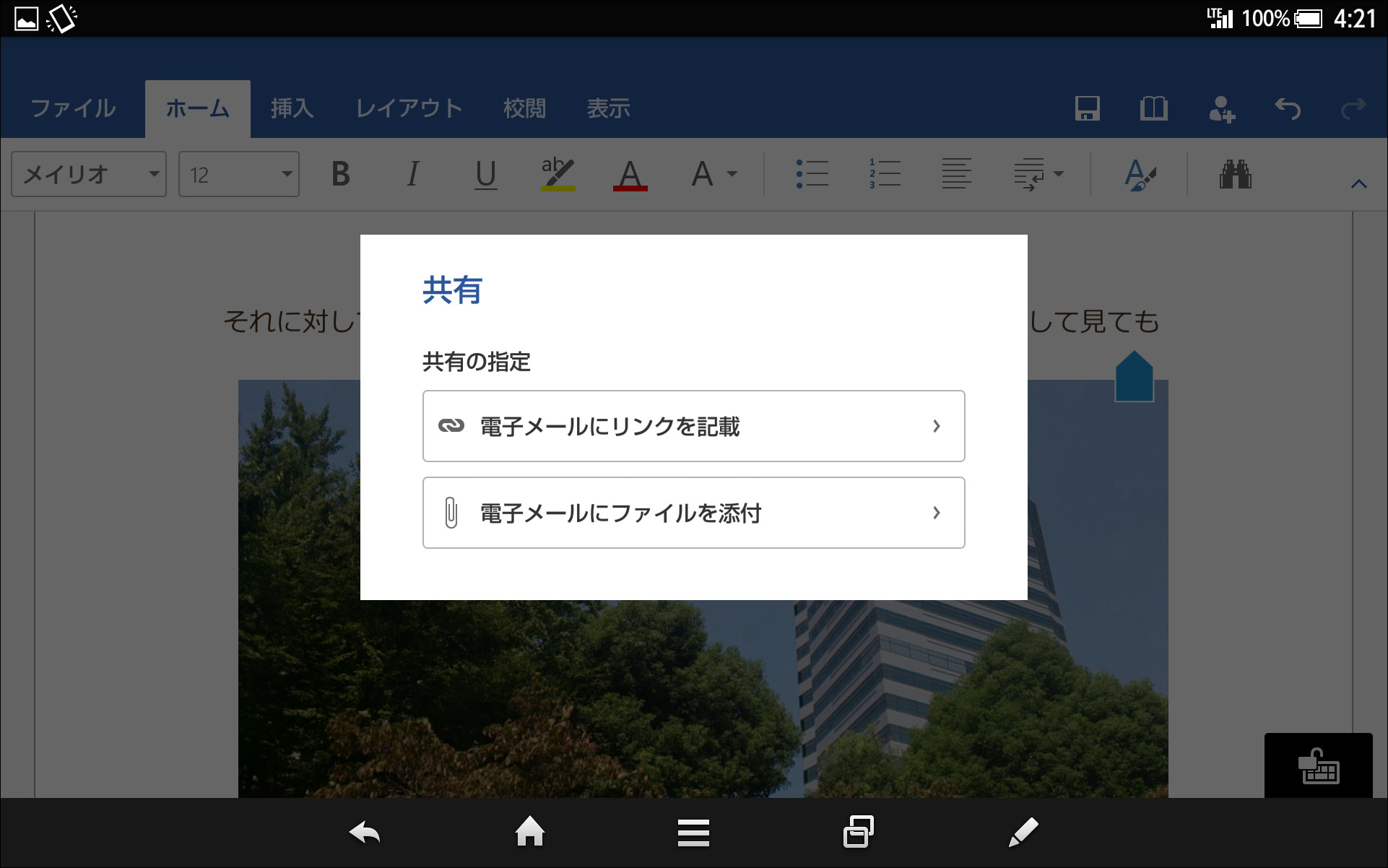The width and height of the screenshot is (1388, 868).
Task: Tap the Undo icon
Action: [x=1288, y=109]
